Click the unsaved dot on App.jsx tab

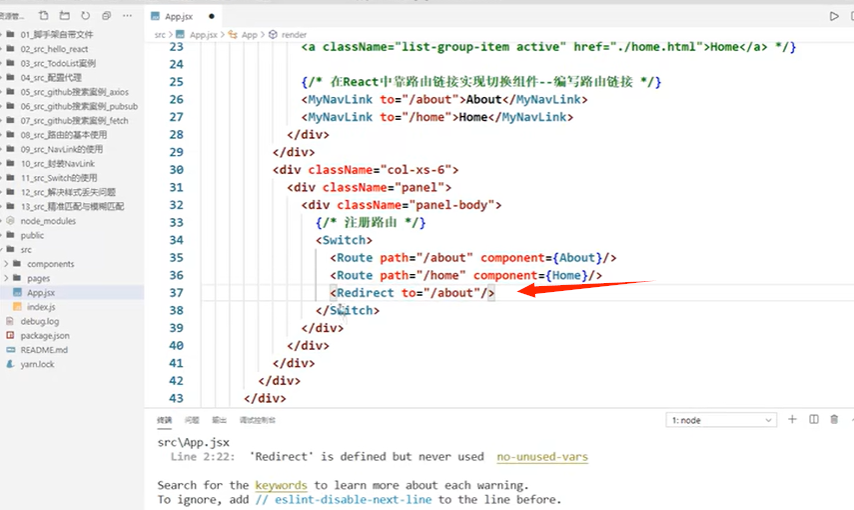212,16
